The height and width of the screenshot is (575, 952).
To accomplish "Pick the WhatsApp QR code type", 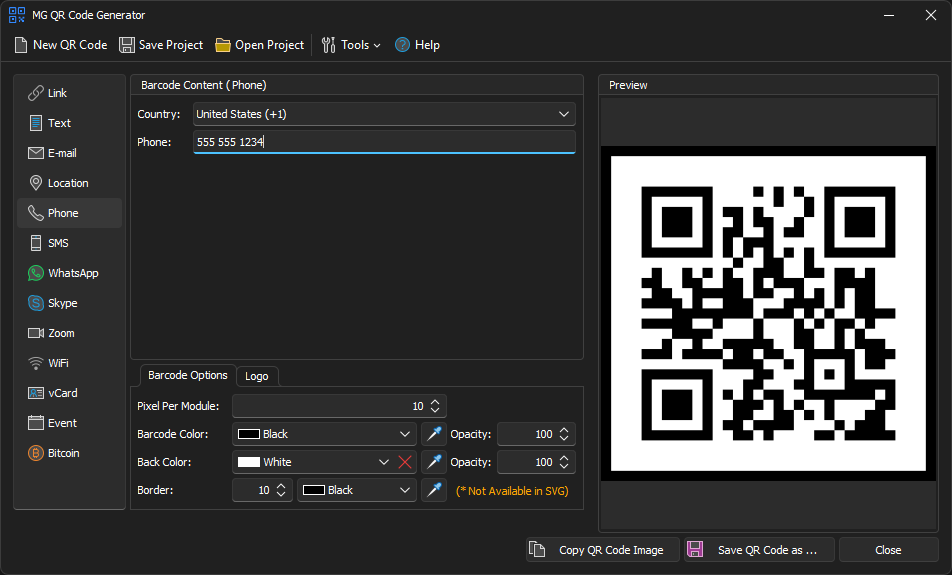I will pyautogui.click(x=69, y=273).
